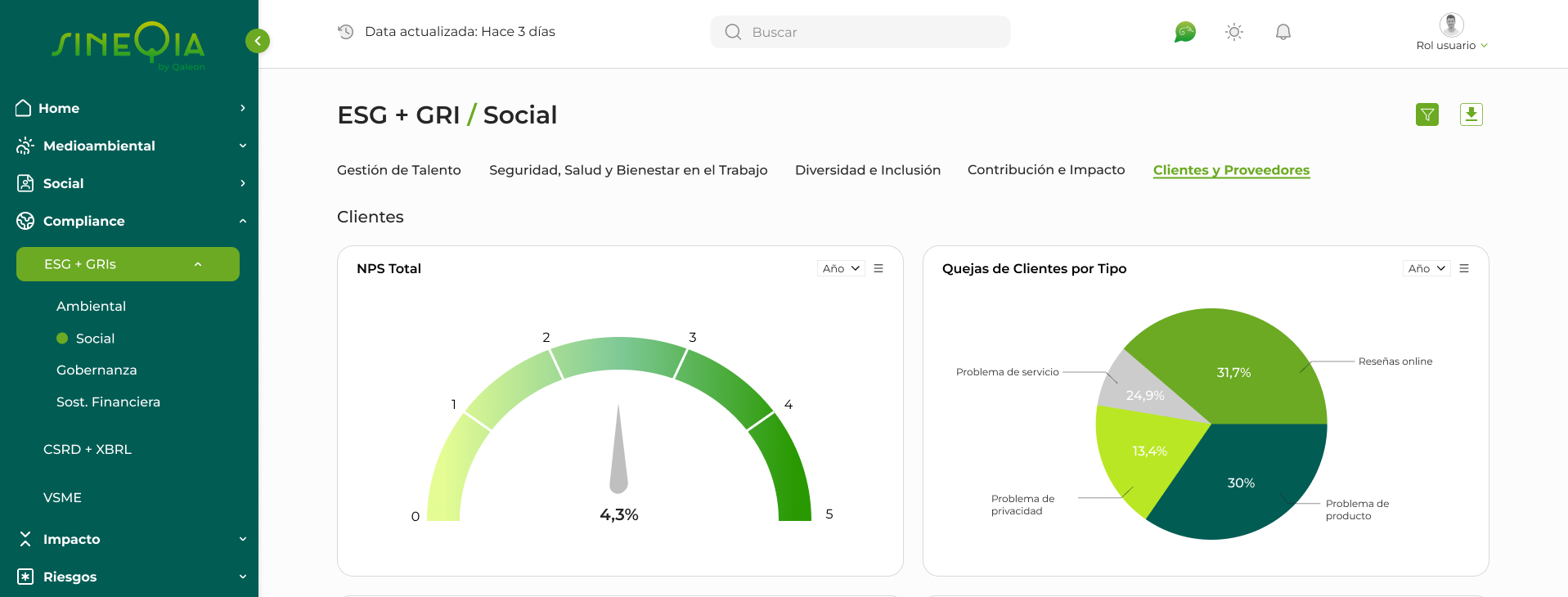This screenshot has width=1568, height=597.
Task: Open Quejas de Clientes chart hamburger menu
Action: pos(1464,268)
